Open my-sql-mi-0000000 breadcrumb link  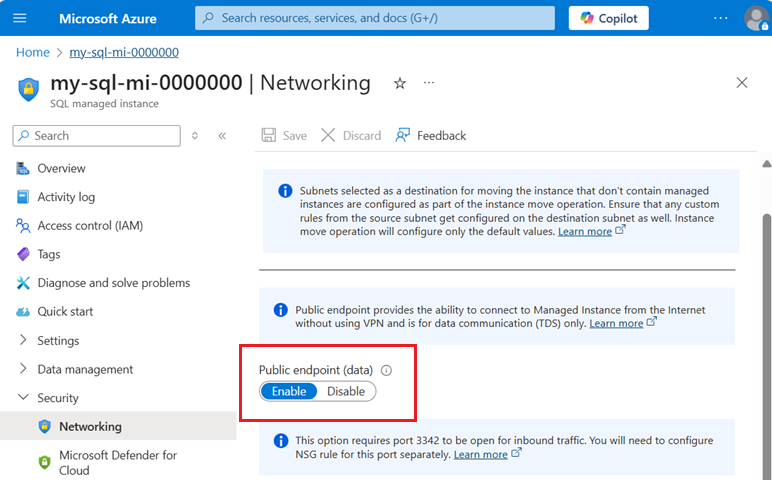[x=124, y=52]
